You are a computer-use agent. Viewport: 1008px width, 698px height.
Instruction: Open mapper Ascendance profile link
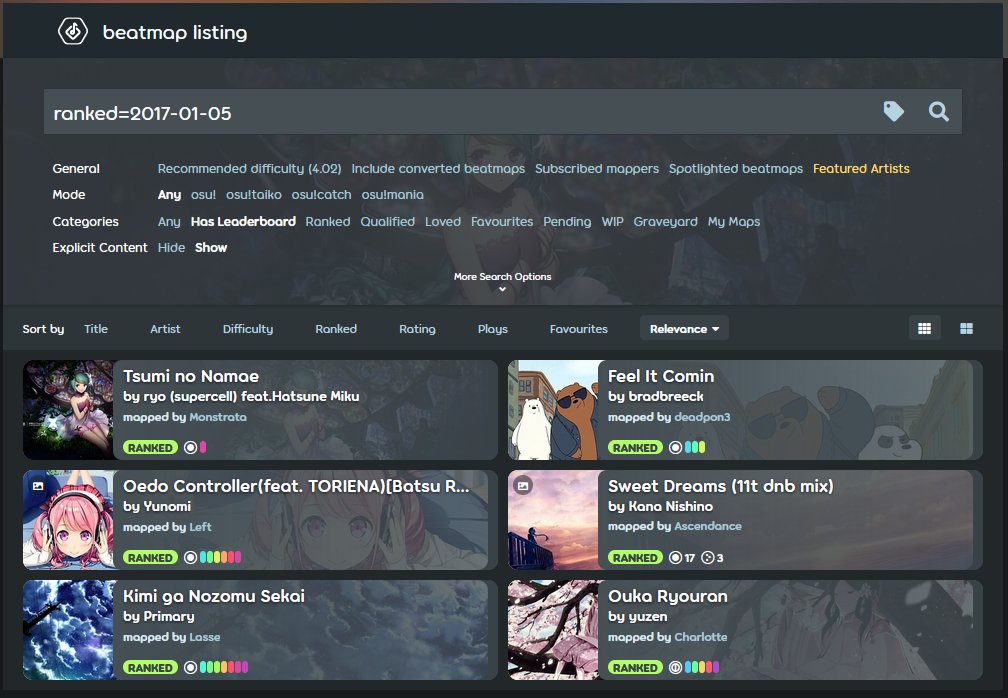708,526
